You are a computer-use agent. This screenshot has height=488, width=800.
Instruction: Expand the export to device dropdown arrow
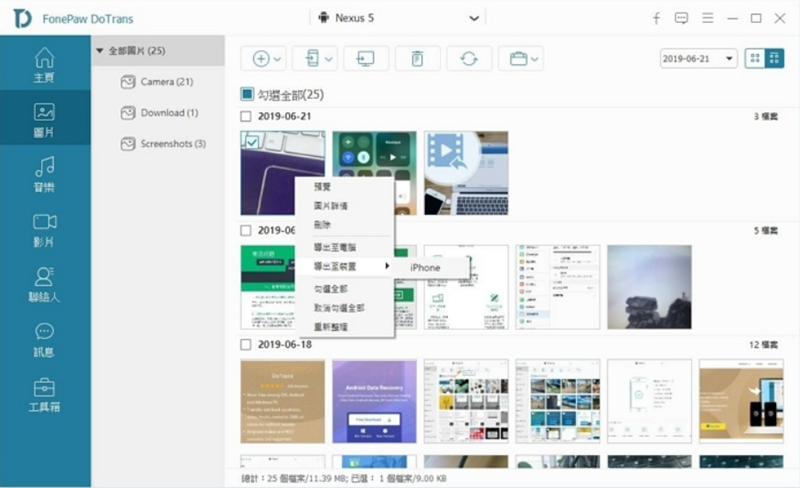[329, 59]
